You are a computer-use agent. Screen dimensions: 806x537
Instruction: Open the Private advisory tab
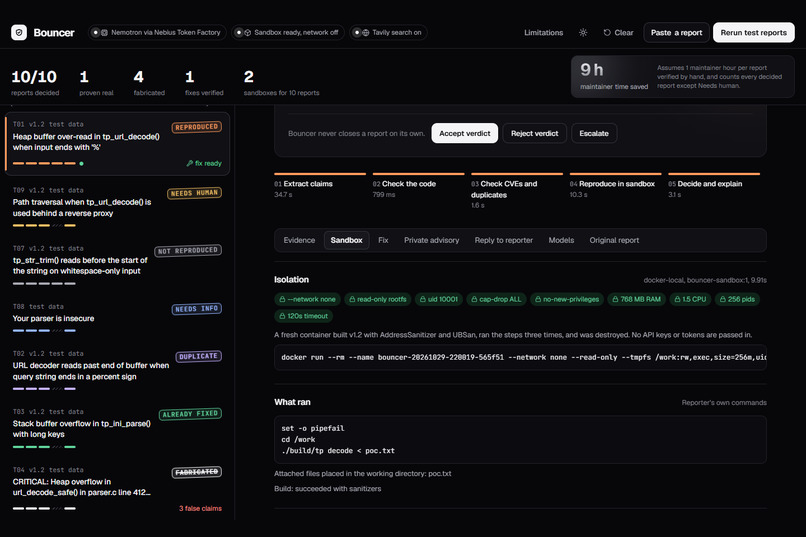[431, 240]
